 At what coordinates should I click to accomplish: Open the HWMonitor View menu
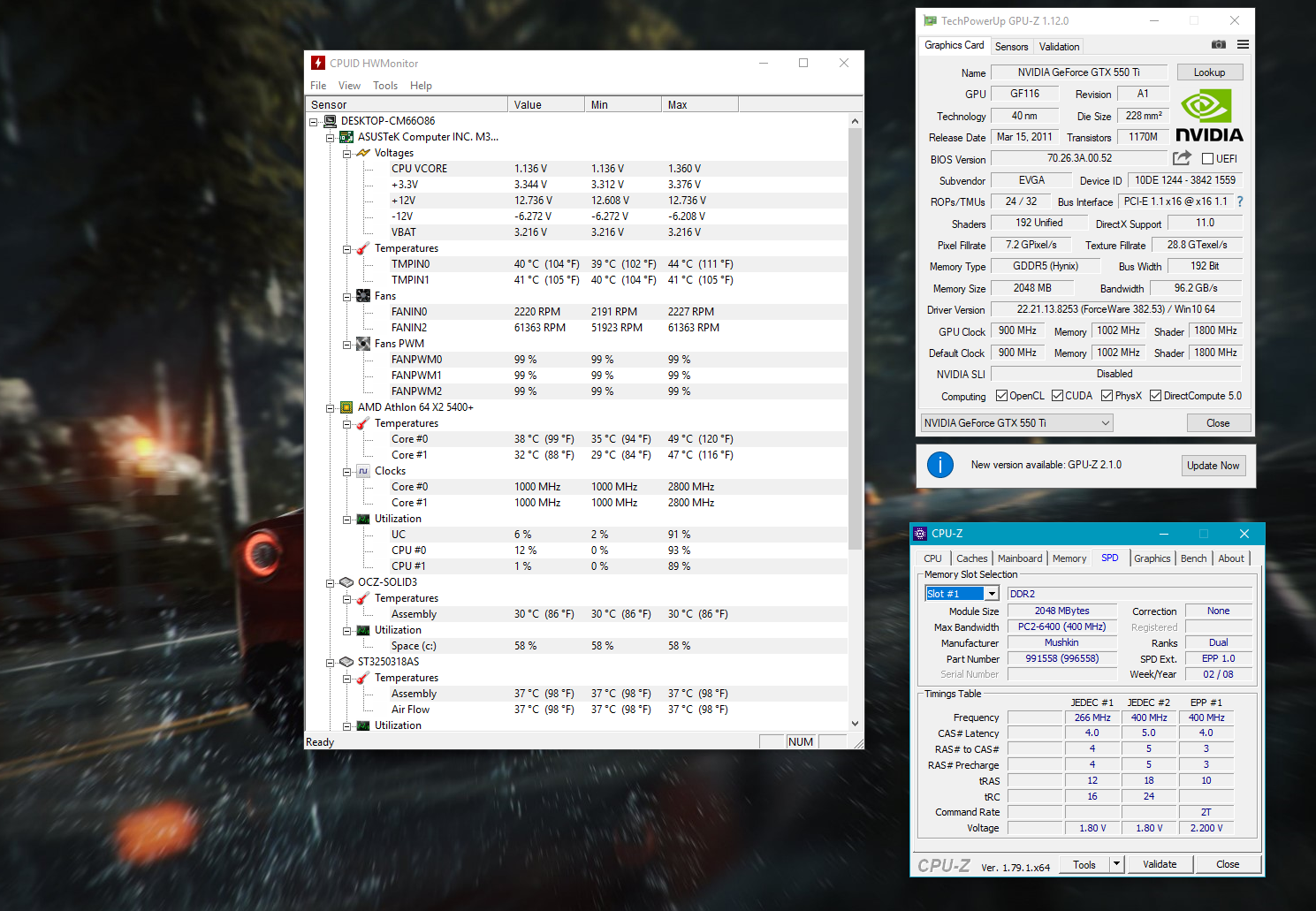(349, 86)
